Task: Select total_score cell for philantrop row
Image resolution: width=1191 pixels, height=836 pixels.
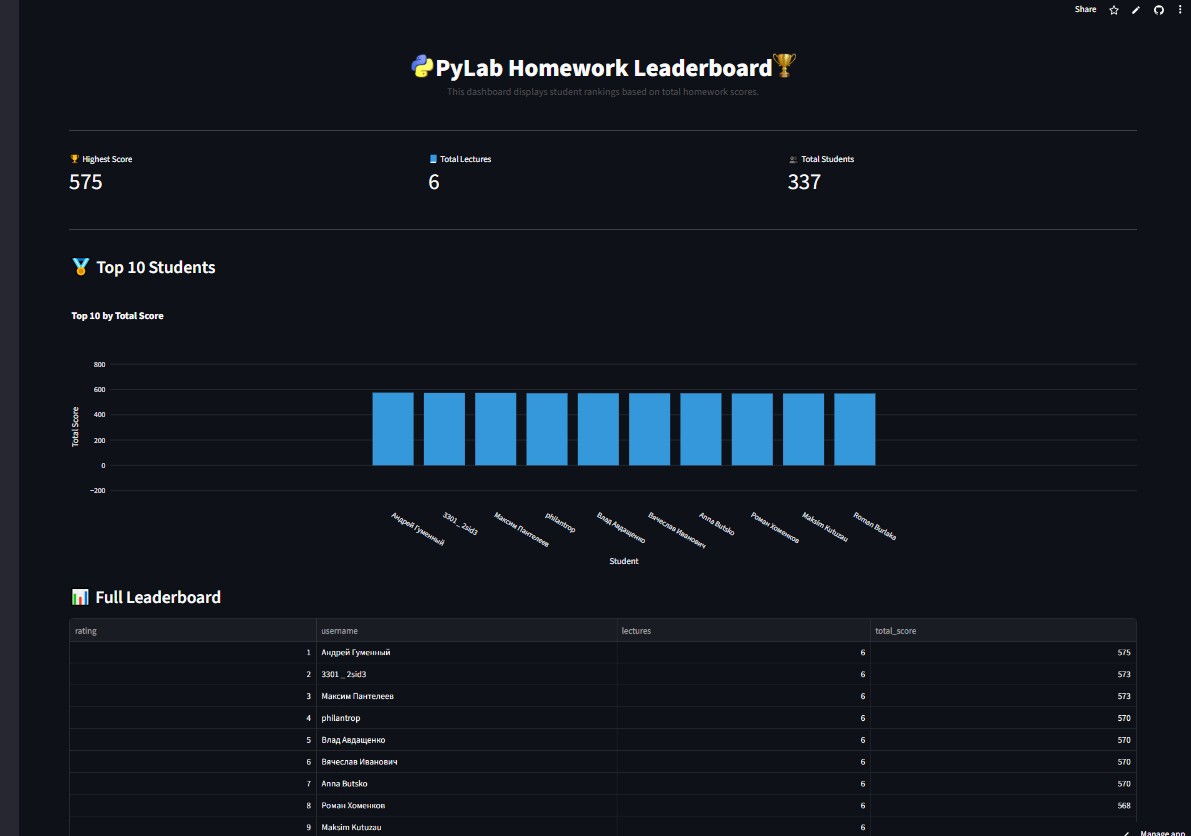Action: click(1003, 718)
